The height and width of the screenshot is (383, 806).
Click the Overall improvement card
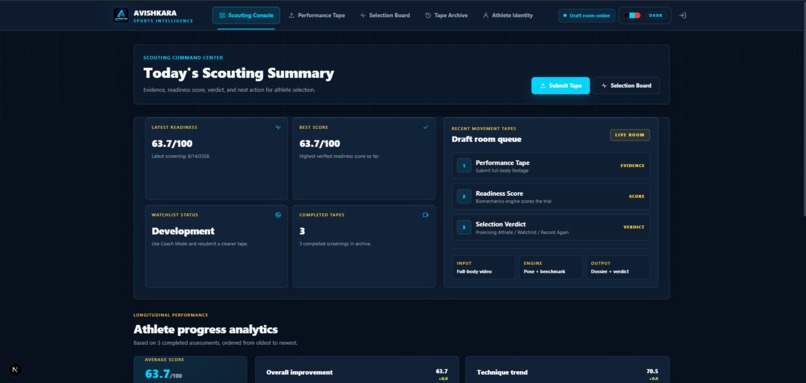point(356,370)
